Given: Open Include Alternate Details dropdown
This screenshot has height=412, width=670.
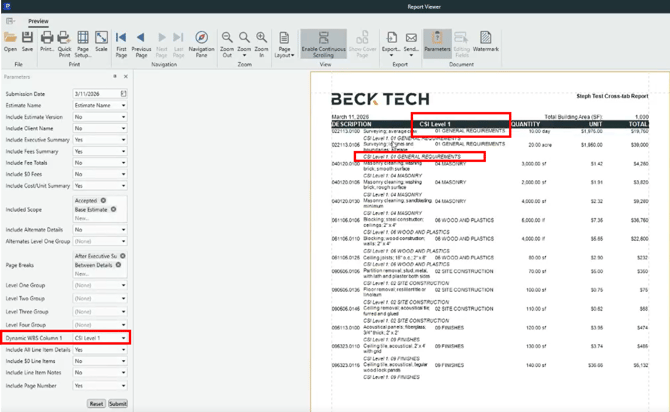Looking at the screenshot, I should click(x=123, y=230).
